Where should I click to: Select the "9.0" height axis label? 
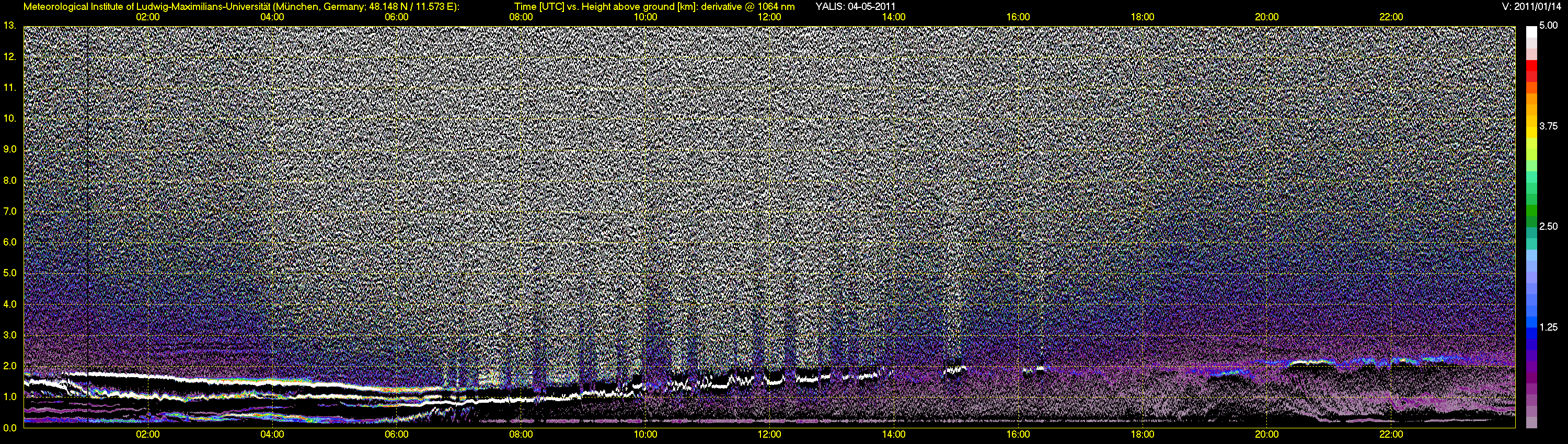tap(10, 149)
